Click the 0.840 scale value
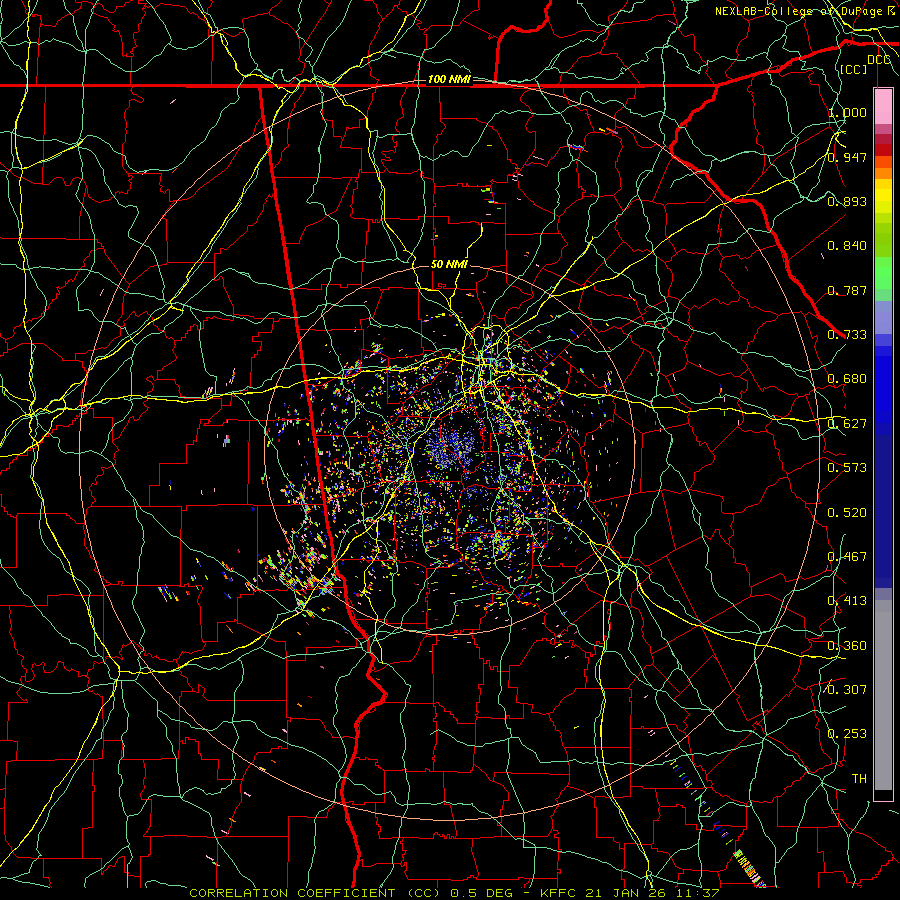Viewport: 900px width, 900px height. pyautogui.click(x=847, y=246)
